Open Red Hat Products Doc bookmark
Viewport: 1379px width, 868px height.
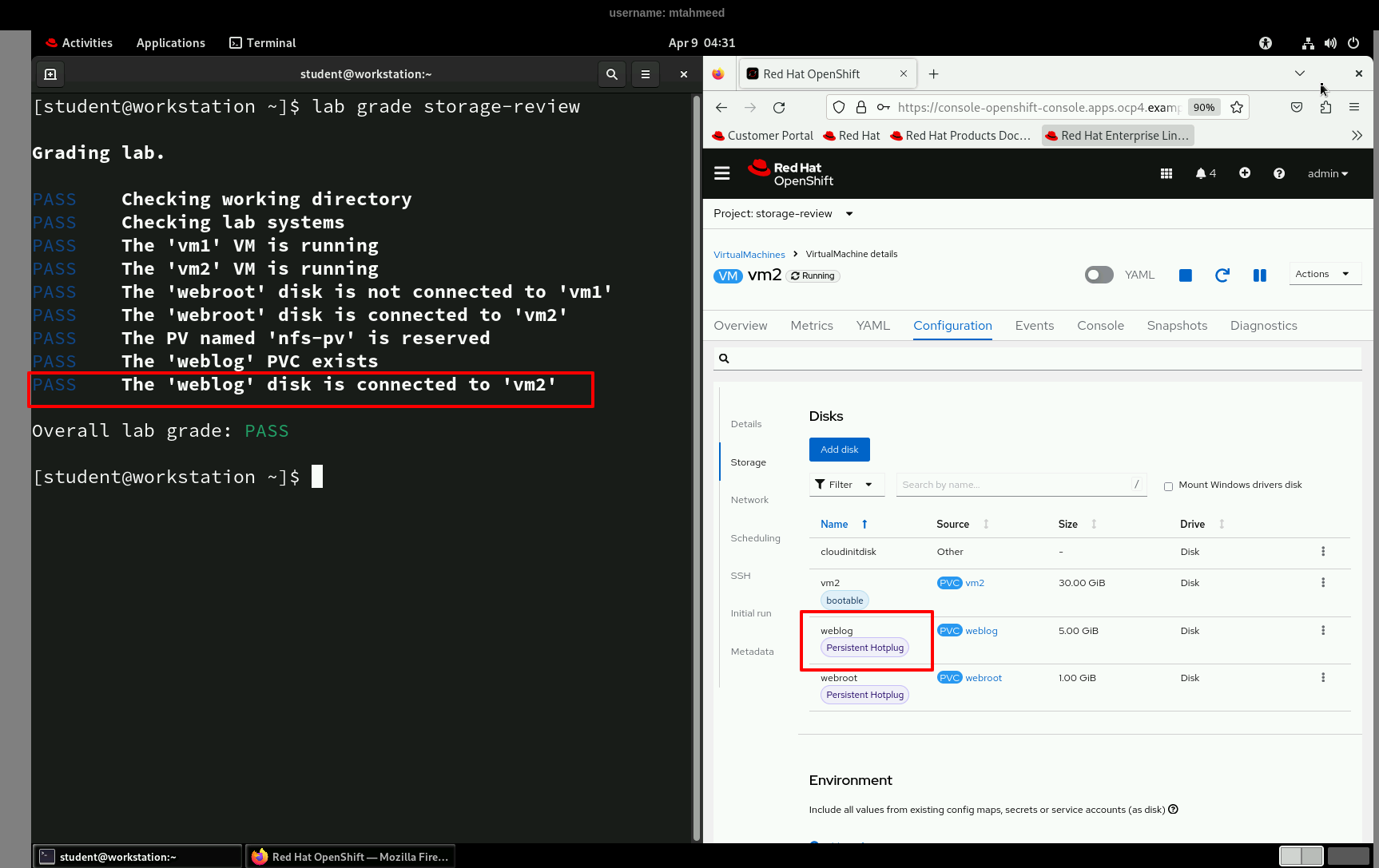961,136
